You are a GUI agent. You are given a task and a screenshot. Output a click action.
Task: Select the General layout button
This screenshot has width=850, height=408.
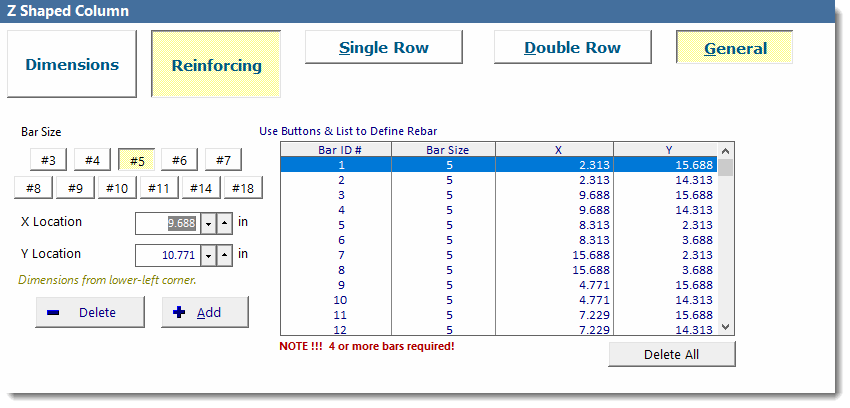pos(735,48)
